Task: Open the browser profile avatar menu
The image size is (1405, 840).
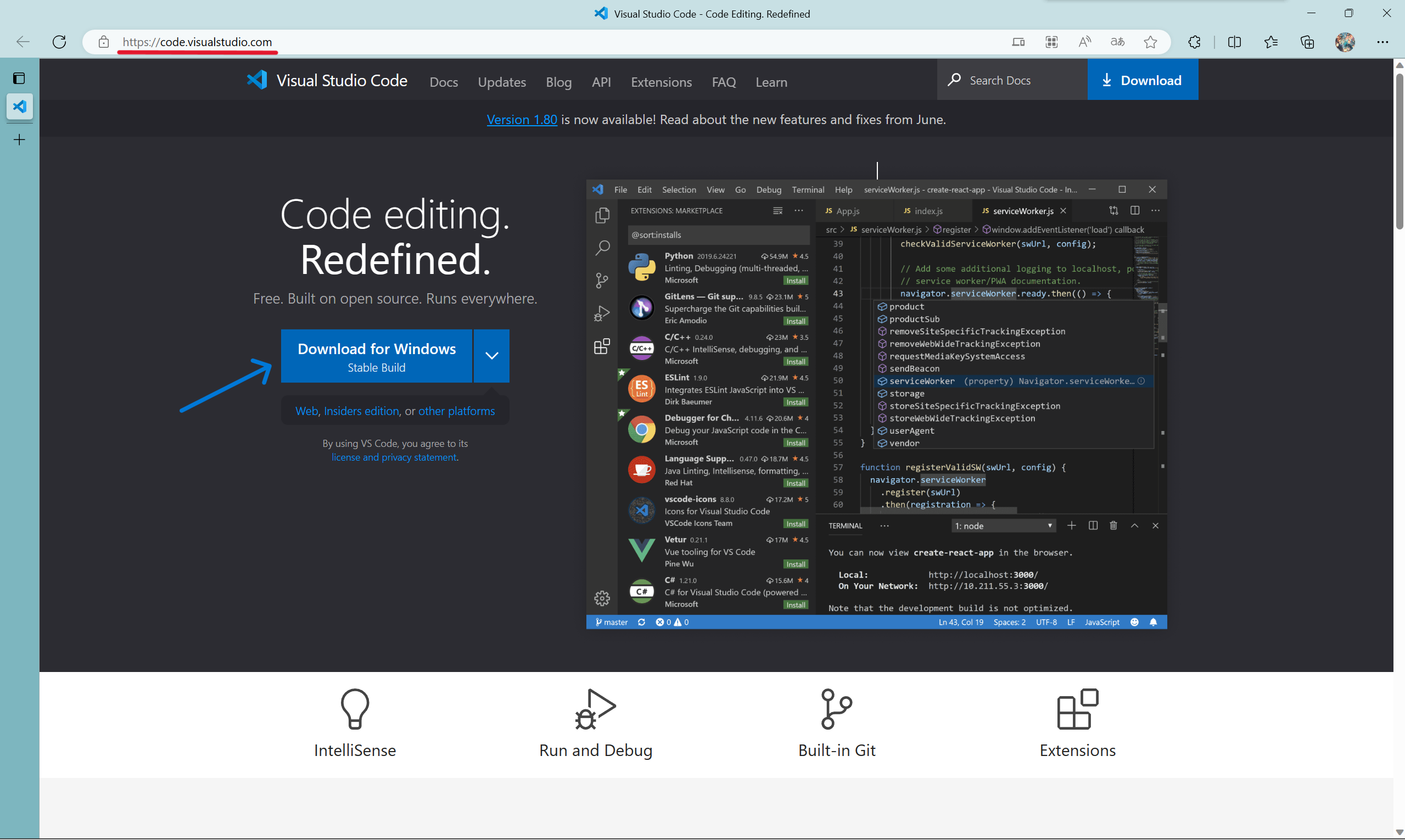Action: pyautogui.click(x=1345, y=42)
